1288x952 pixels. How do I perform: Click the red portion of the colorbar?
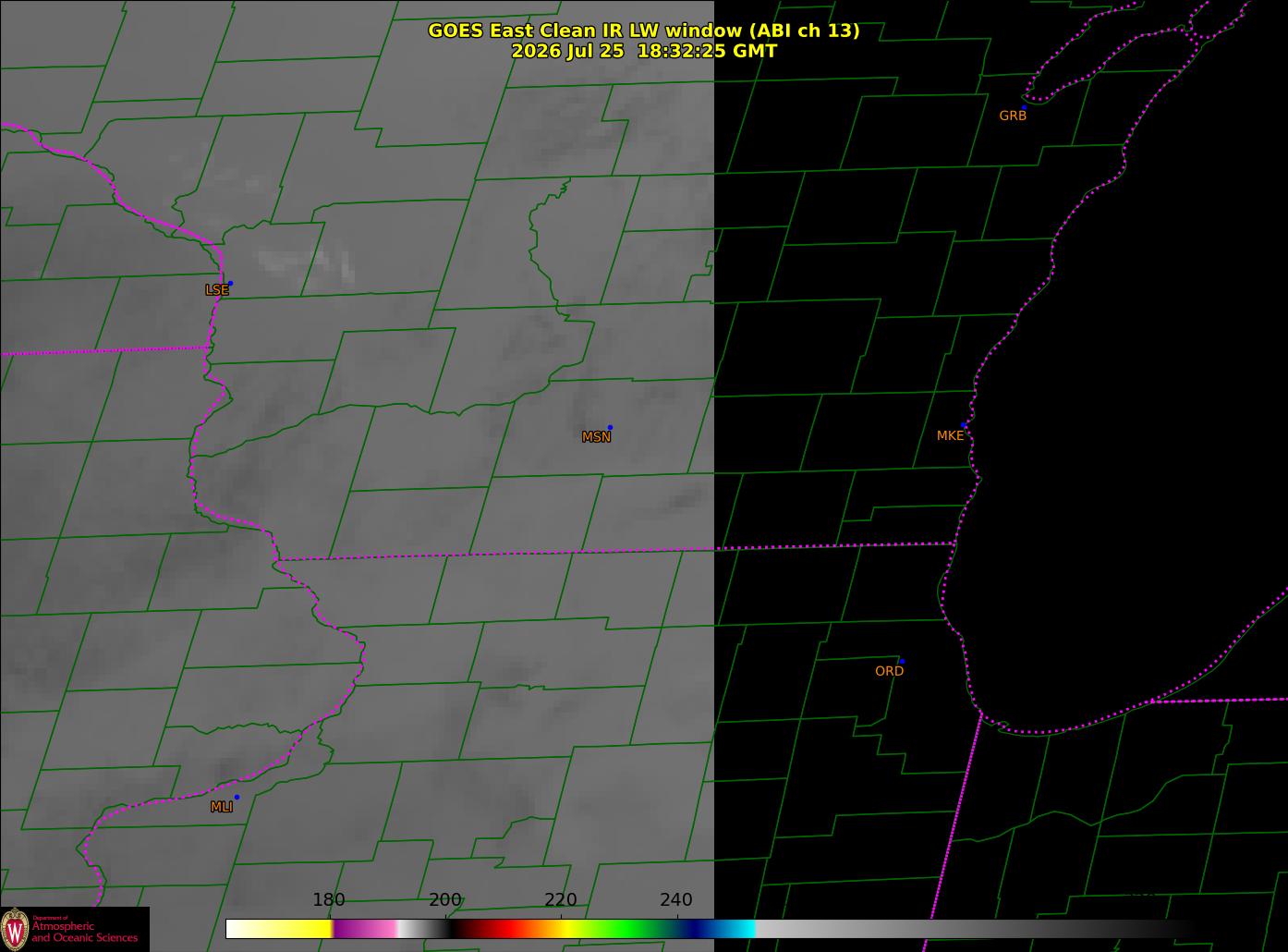click(499, 929)
